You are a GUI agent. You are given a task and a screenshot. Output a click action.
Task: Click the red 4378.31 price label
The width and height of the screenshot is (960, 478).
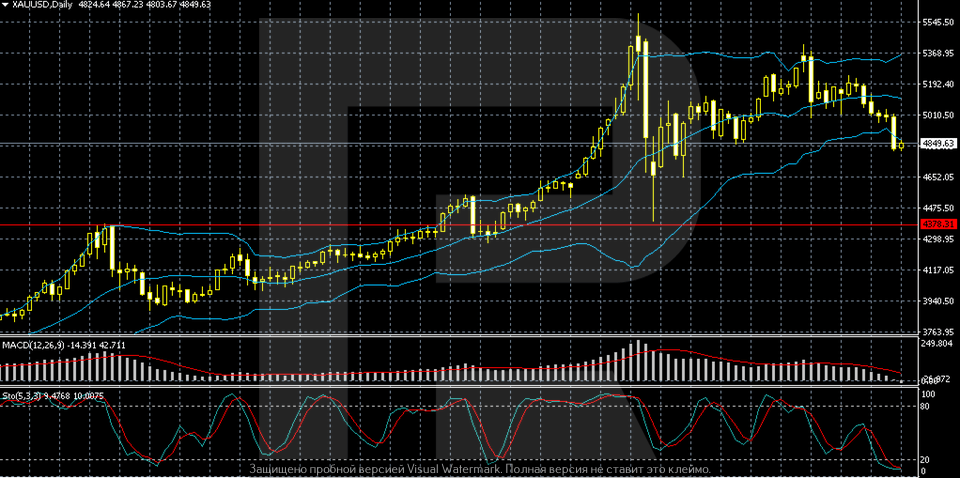pos(938,225)
